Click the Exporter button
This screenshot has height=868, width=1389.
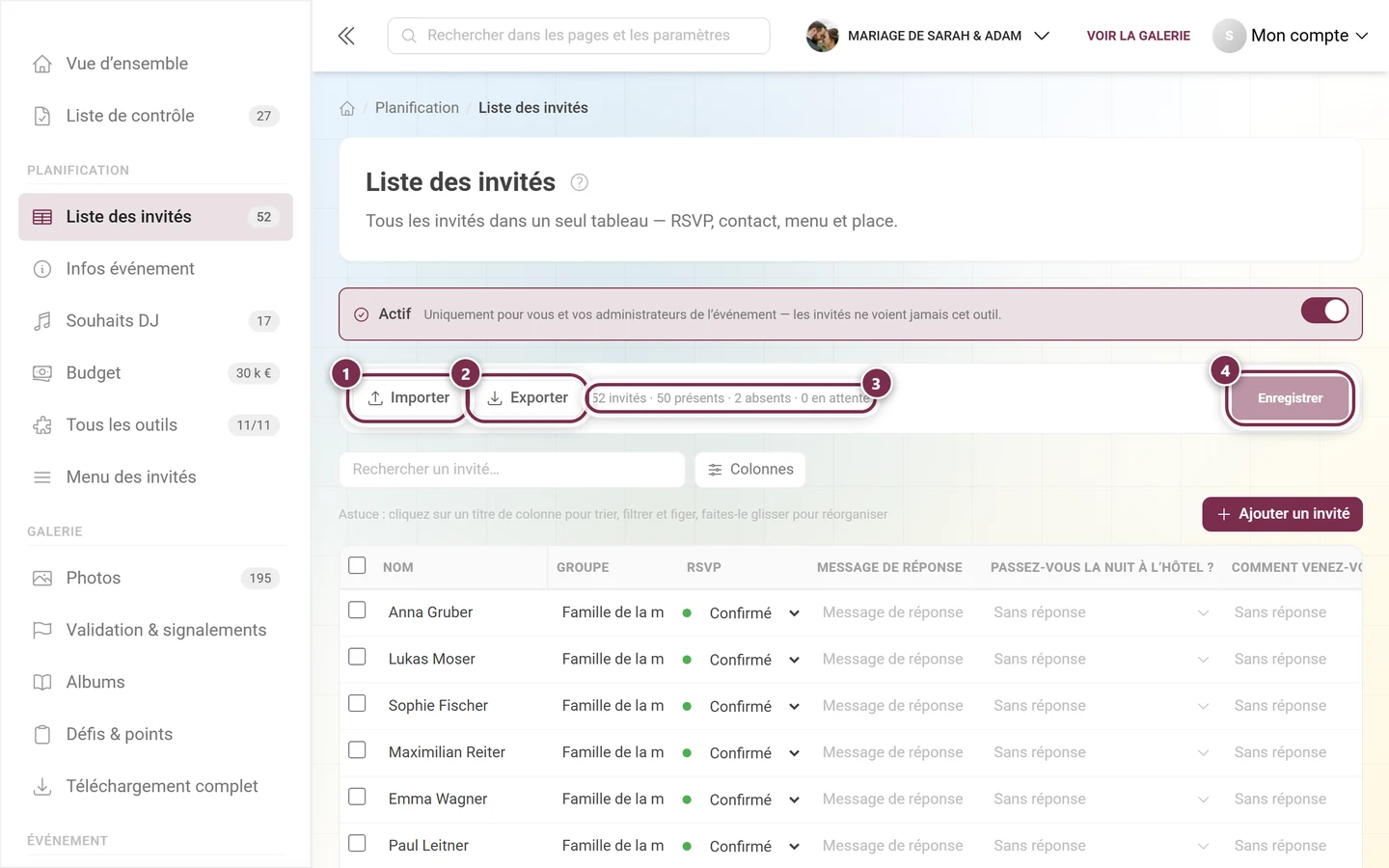point(527,398)
